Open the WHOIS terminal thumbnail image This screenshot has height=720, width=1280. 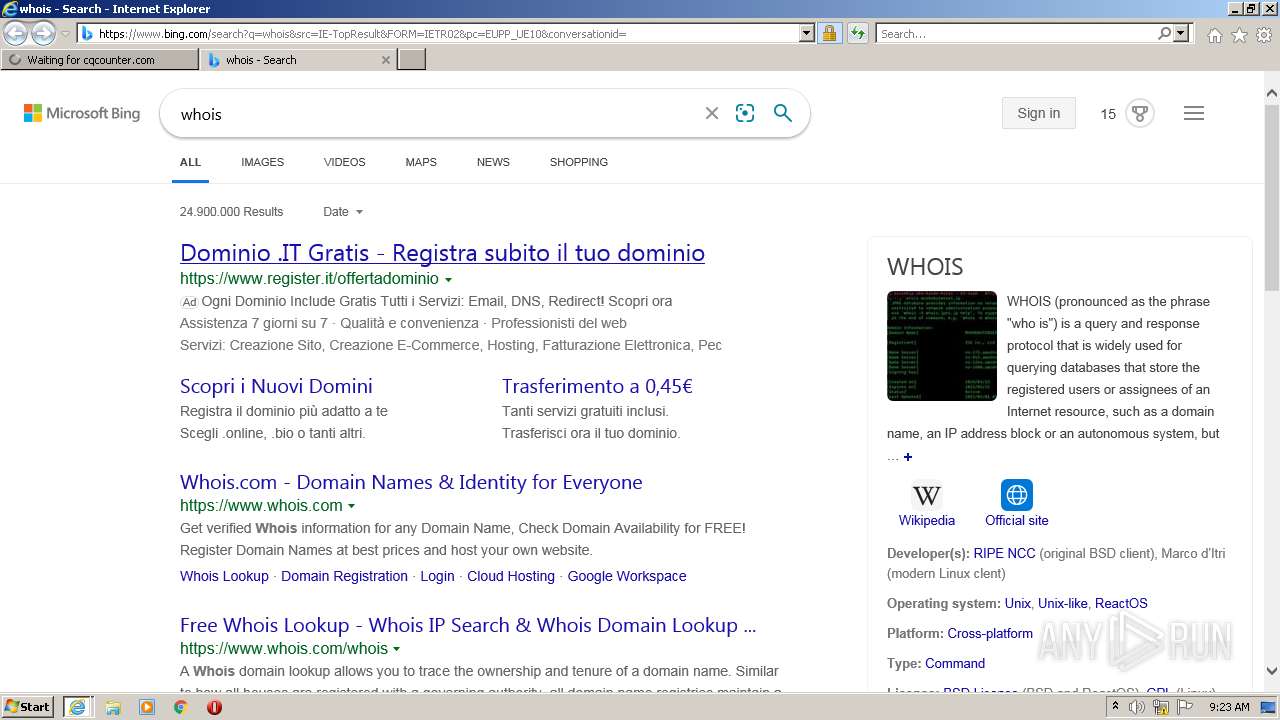941,346
